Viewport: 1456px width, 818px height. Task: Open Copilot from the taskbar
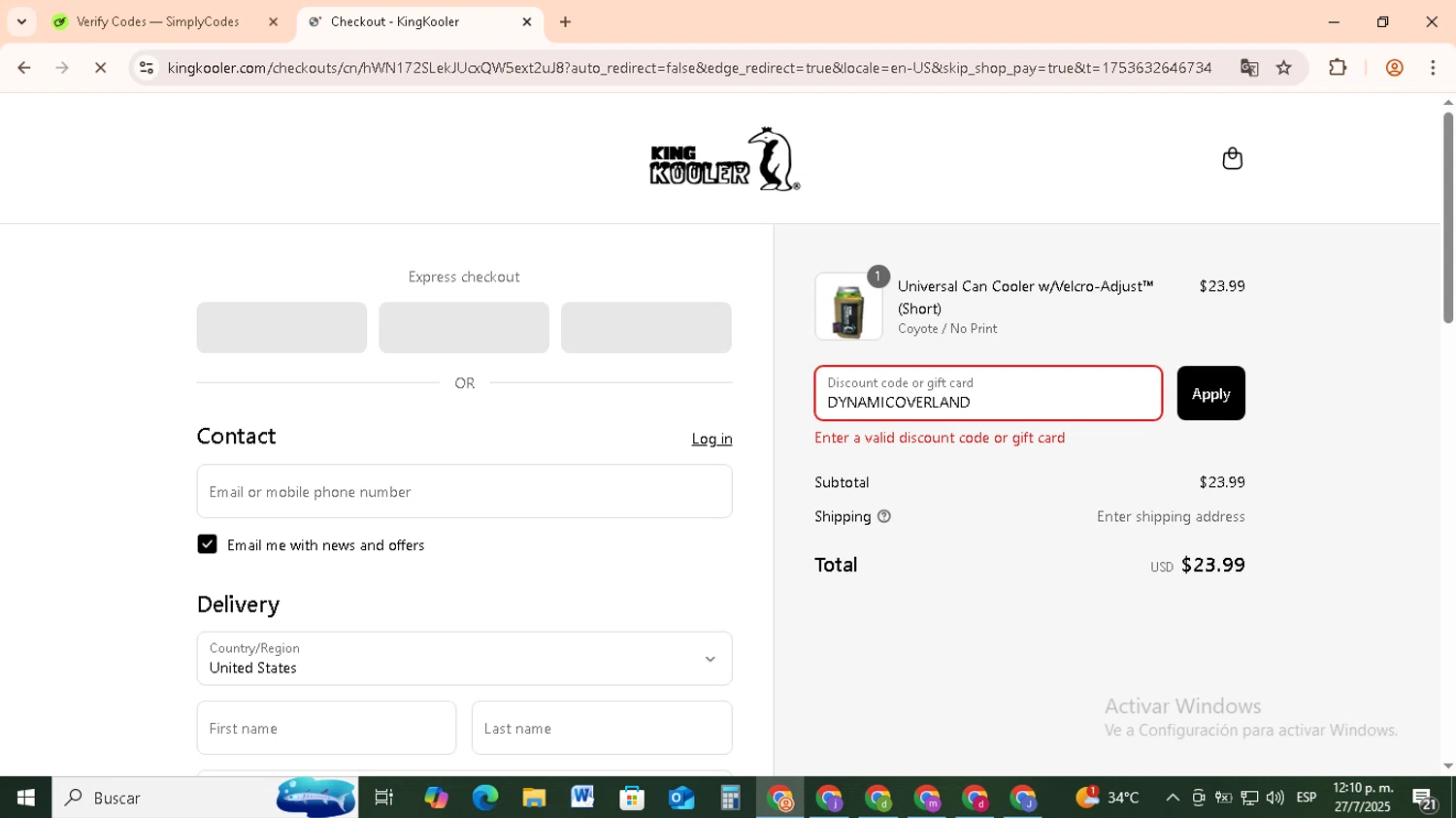pyautogui.click(x=436, y=798)
